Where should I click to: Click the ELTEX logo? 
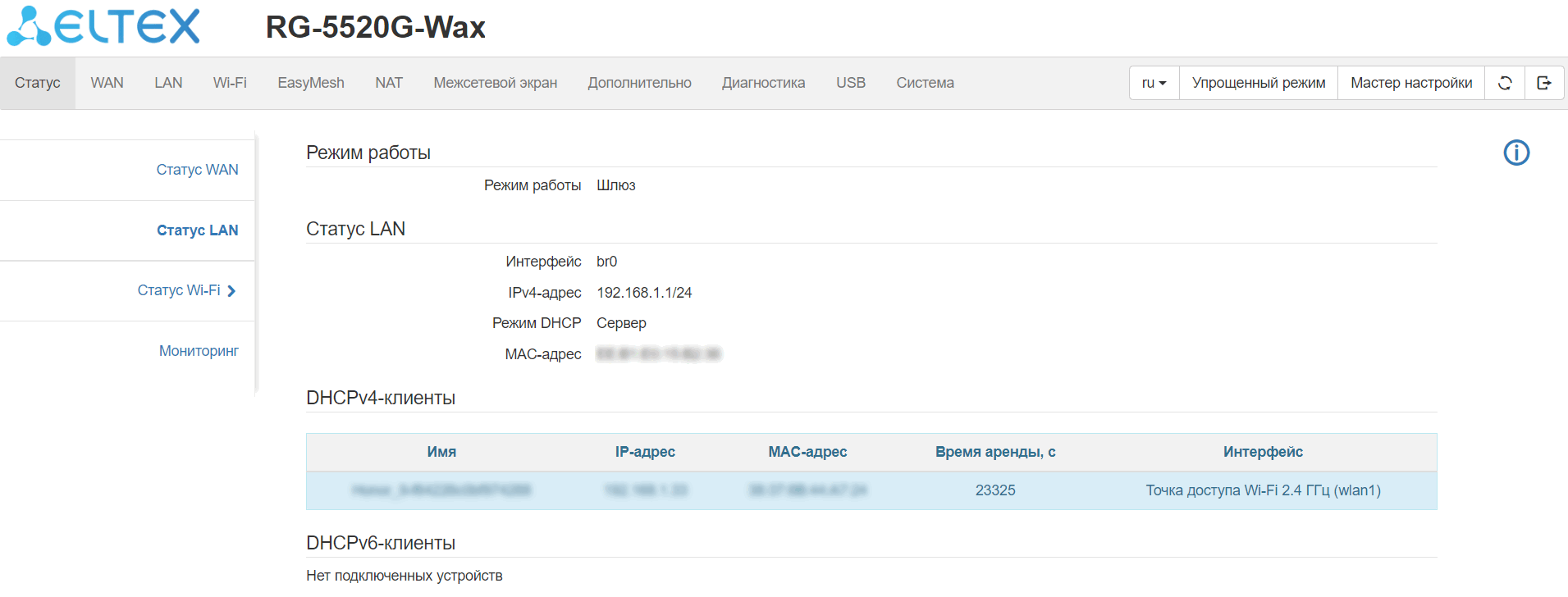click(x=104, y=26)
